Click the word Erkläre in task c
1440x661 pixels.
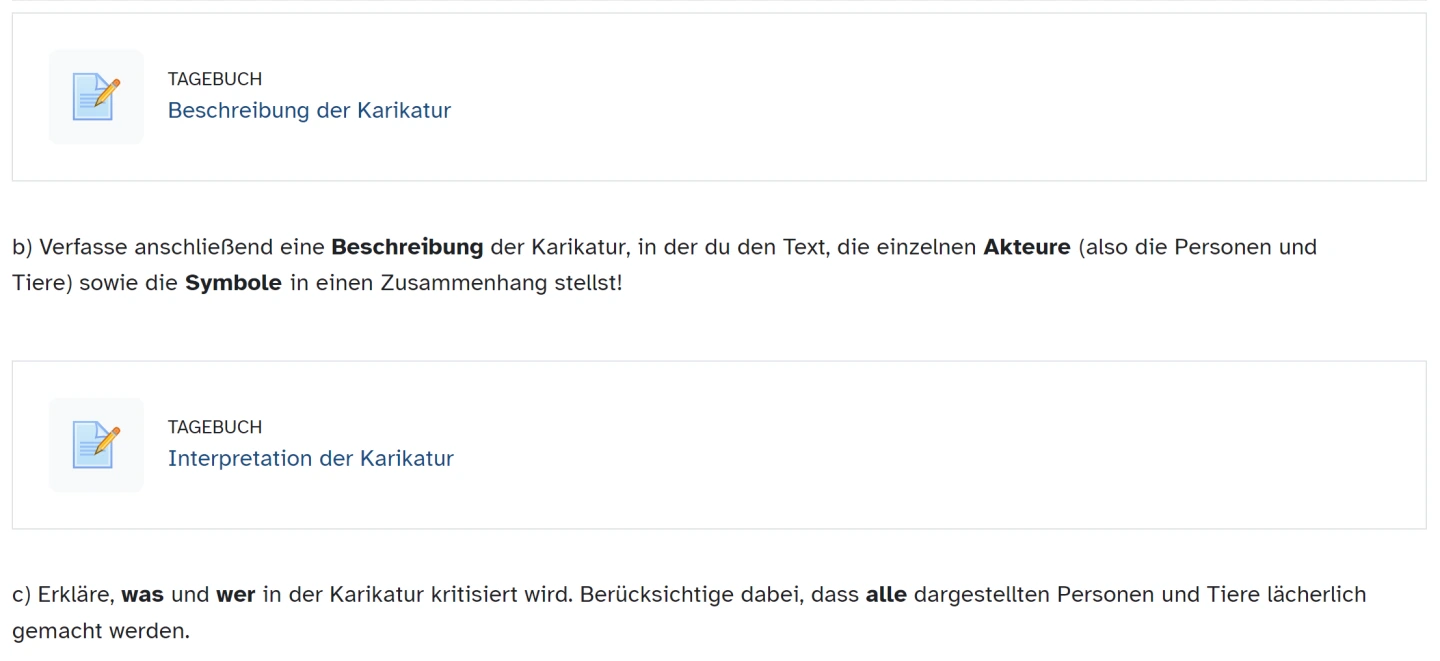click(x=76, y=594)
